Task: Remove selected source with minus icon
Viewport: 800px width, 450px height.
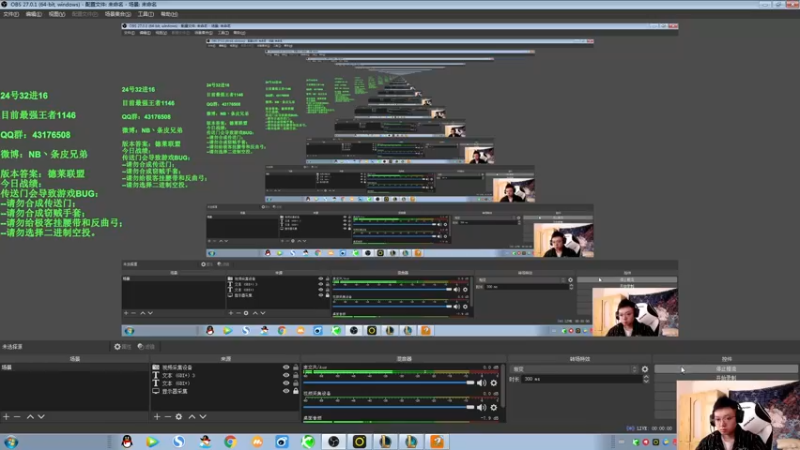Action: 168,417
